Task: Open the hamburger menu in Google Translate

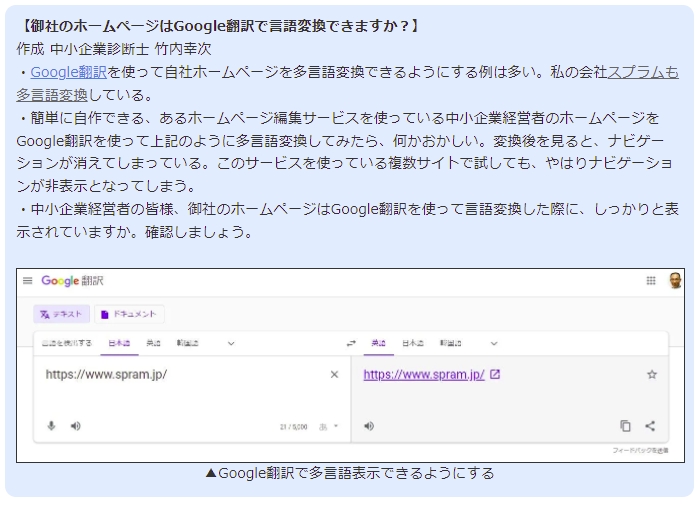Action: click(x=28, y=281)
